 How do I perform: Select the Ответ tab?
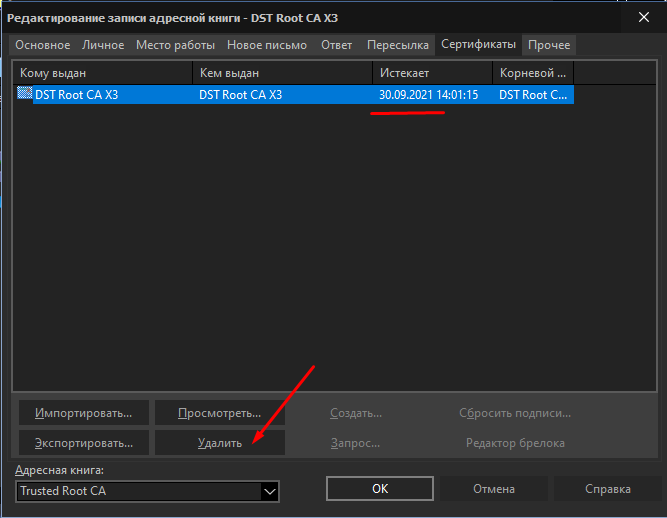tap(336, 45)
